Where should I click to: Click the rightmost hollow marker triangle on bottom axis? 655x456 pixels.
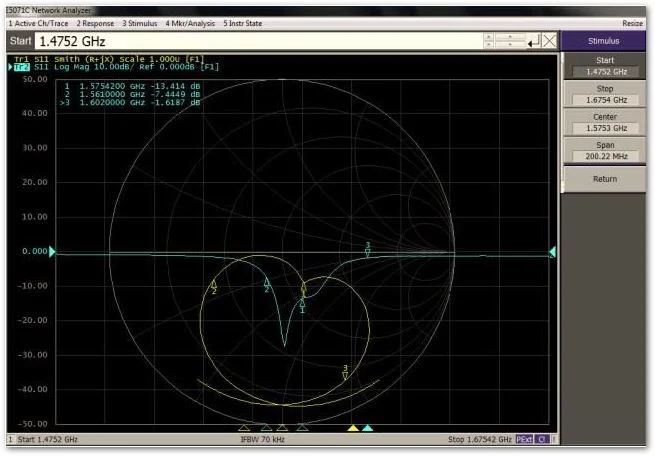click(x=302, y=428)
